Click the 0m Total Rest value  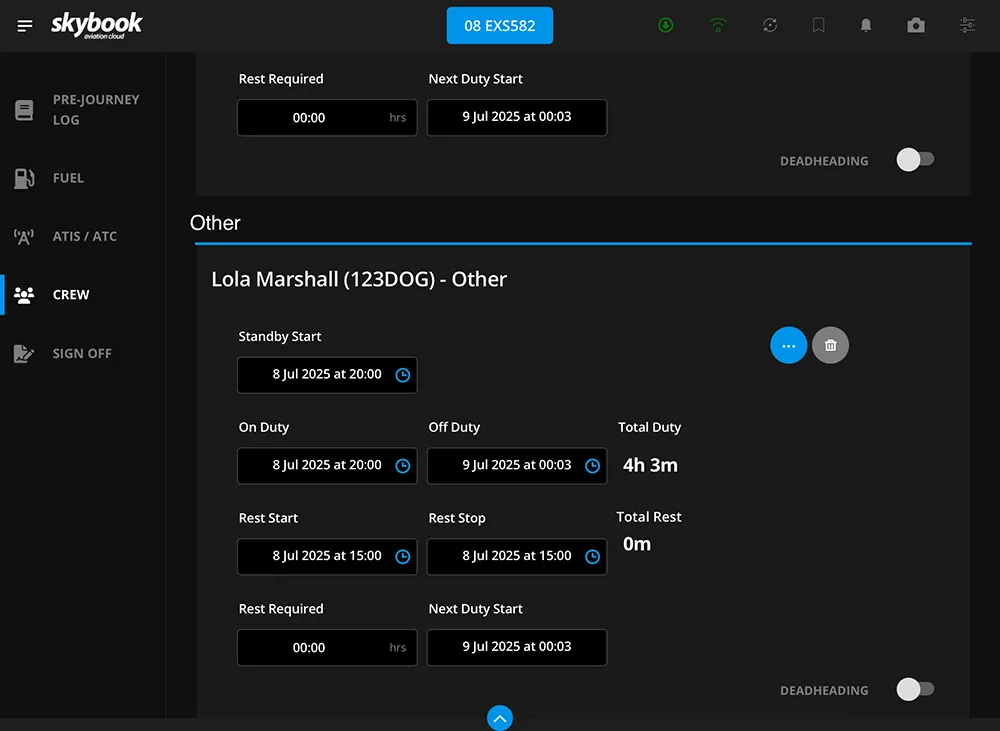coord(636,544)
